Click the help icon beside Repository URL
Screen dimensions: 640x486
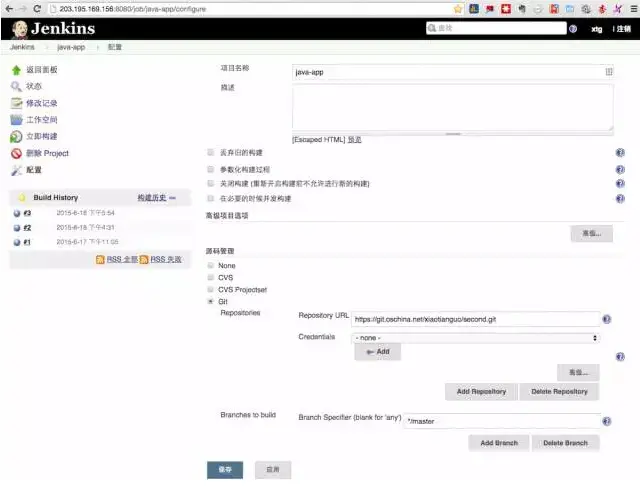607,319
